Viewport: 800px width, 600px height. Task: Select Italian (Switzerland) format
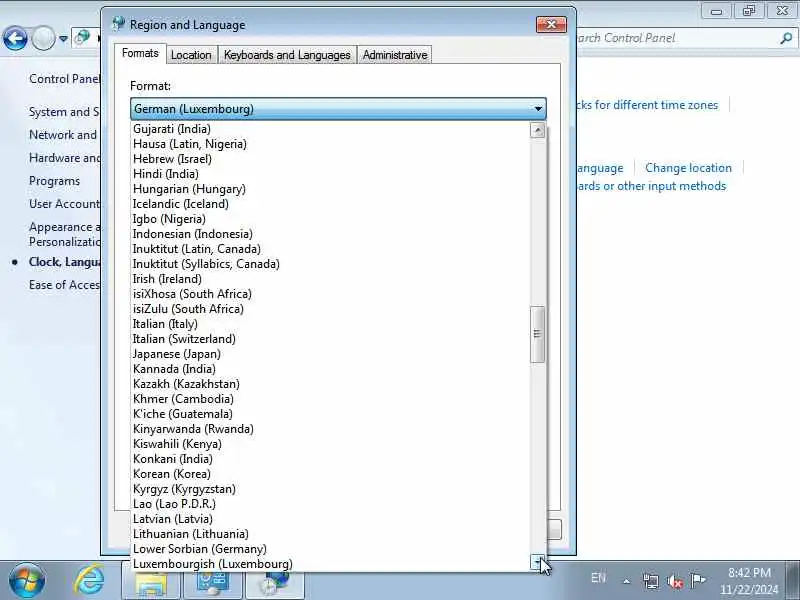(x=331, y=339)
